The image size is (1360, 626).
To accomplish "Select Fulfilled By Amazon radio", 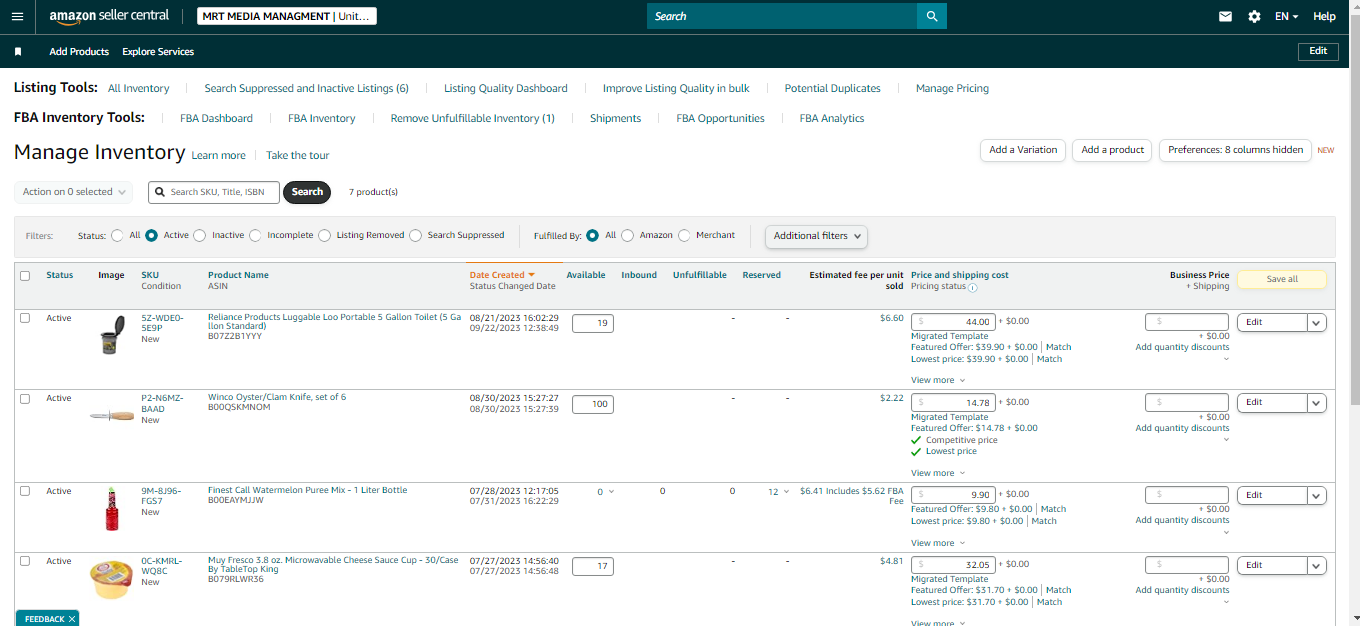I will [x=628, y=236].
